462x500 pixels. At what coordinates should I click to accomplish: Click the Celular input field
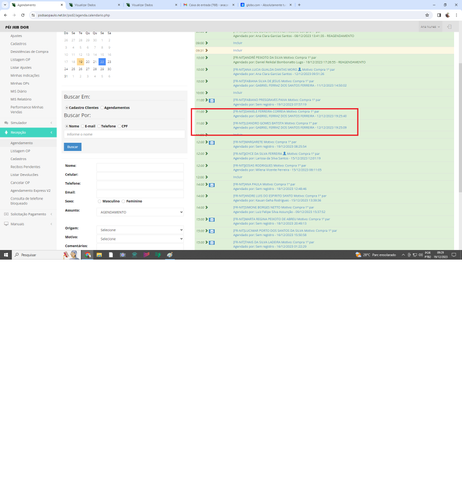tap(140, 175)
